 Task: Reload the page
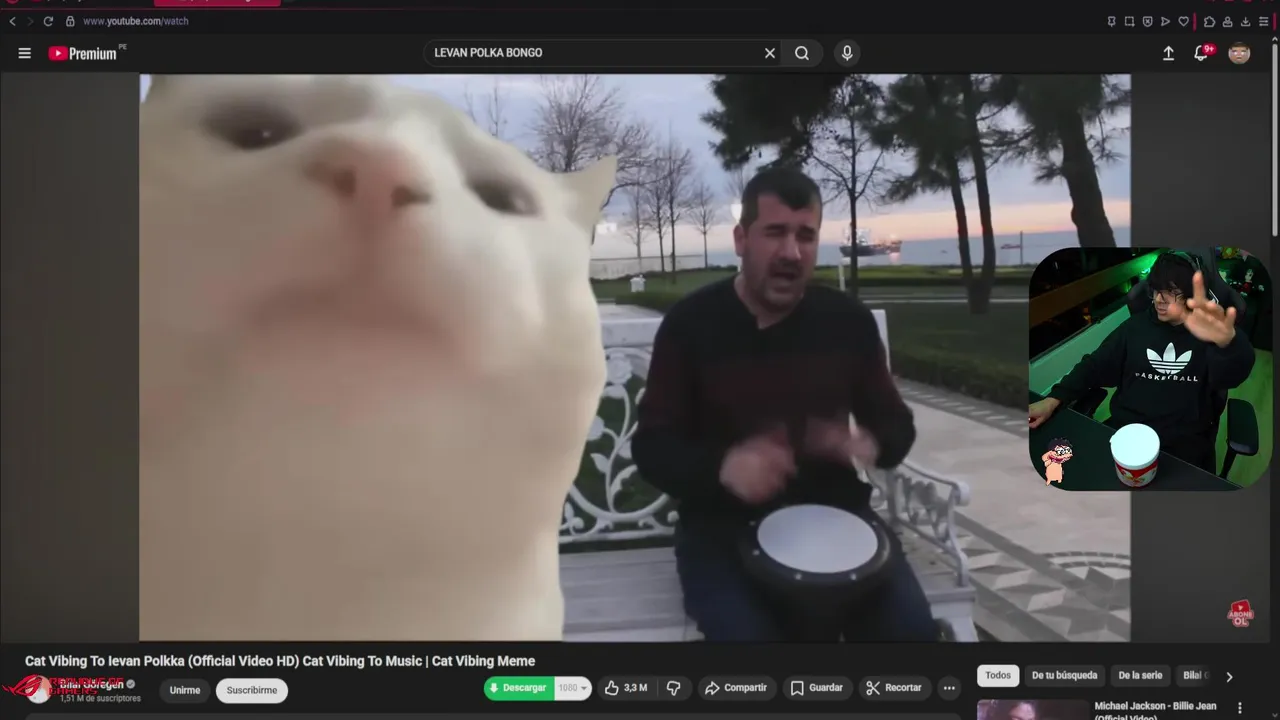[48, 21]
